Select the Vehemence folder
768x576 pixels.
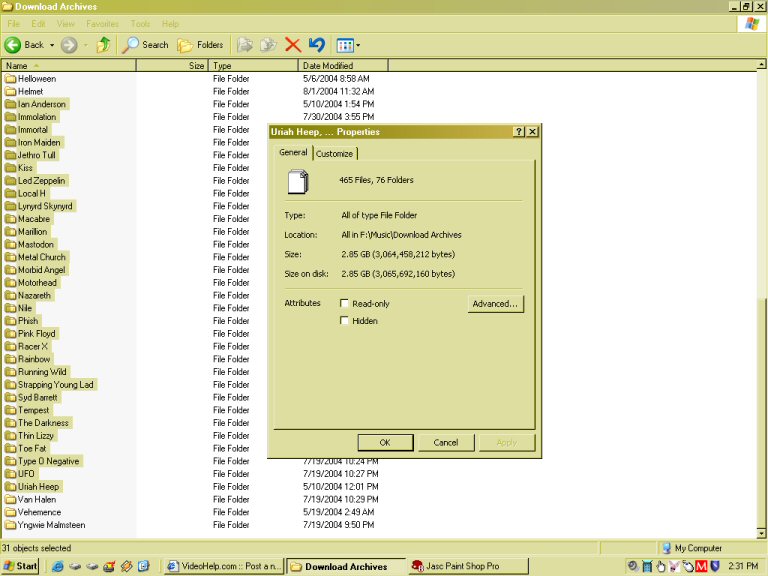coord(33,512)
